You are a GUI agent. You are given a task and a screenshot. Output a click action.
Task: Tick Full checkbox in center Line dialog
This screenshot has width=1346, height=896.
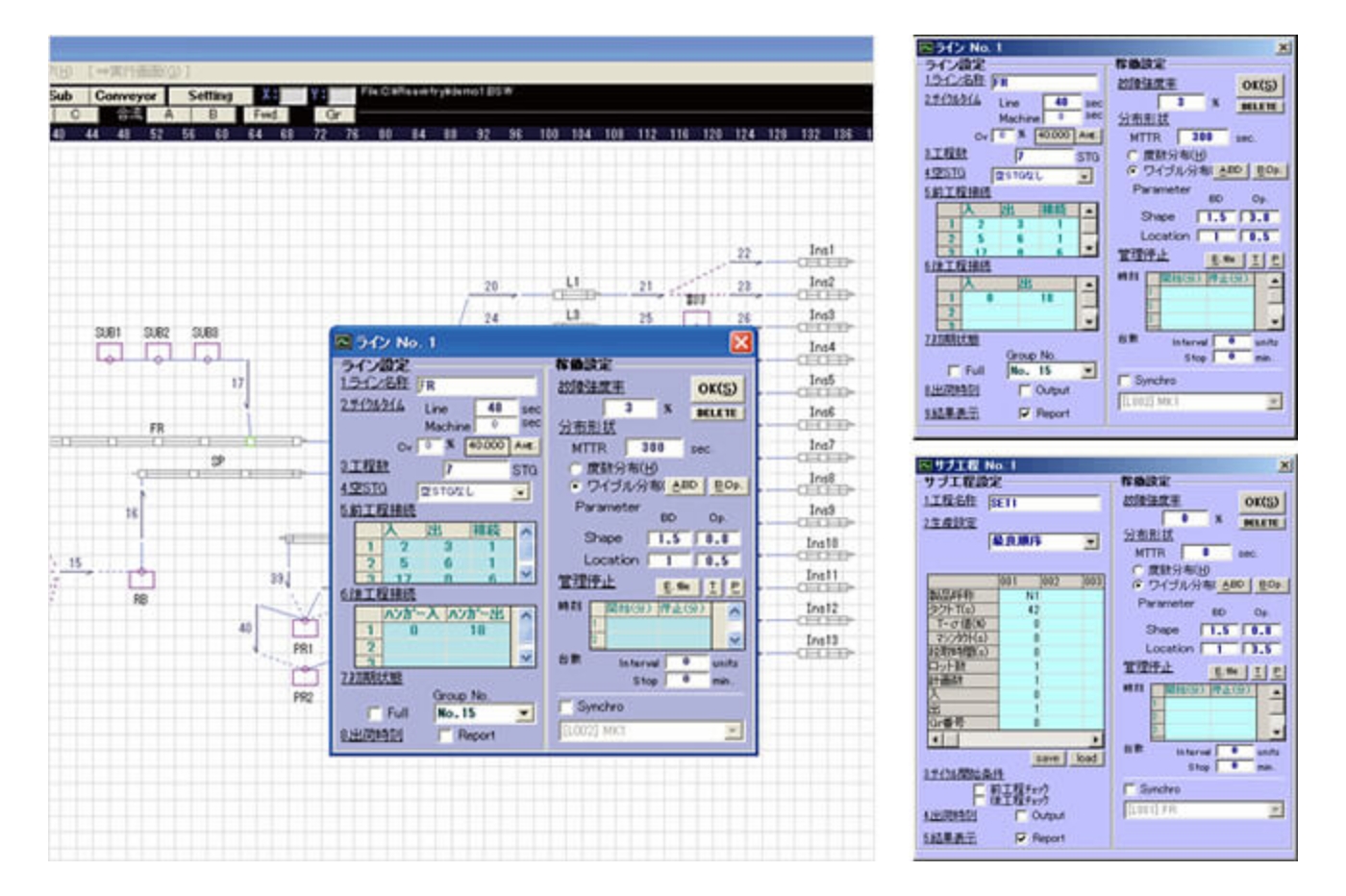pyautogui.click(x=375, y=713)
